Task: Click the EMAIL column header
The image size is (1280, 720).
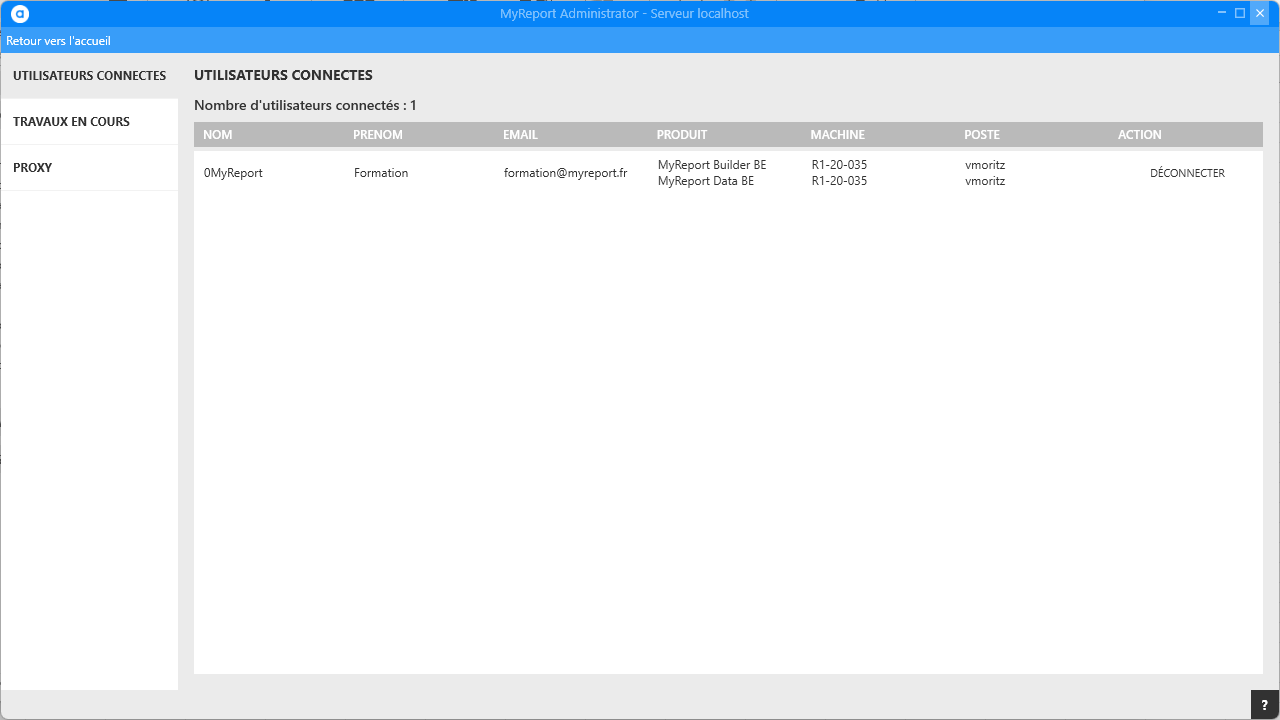Action: tap(520, 135)
